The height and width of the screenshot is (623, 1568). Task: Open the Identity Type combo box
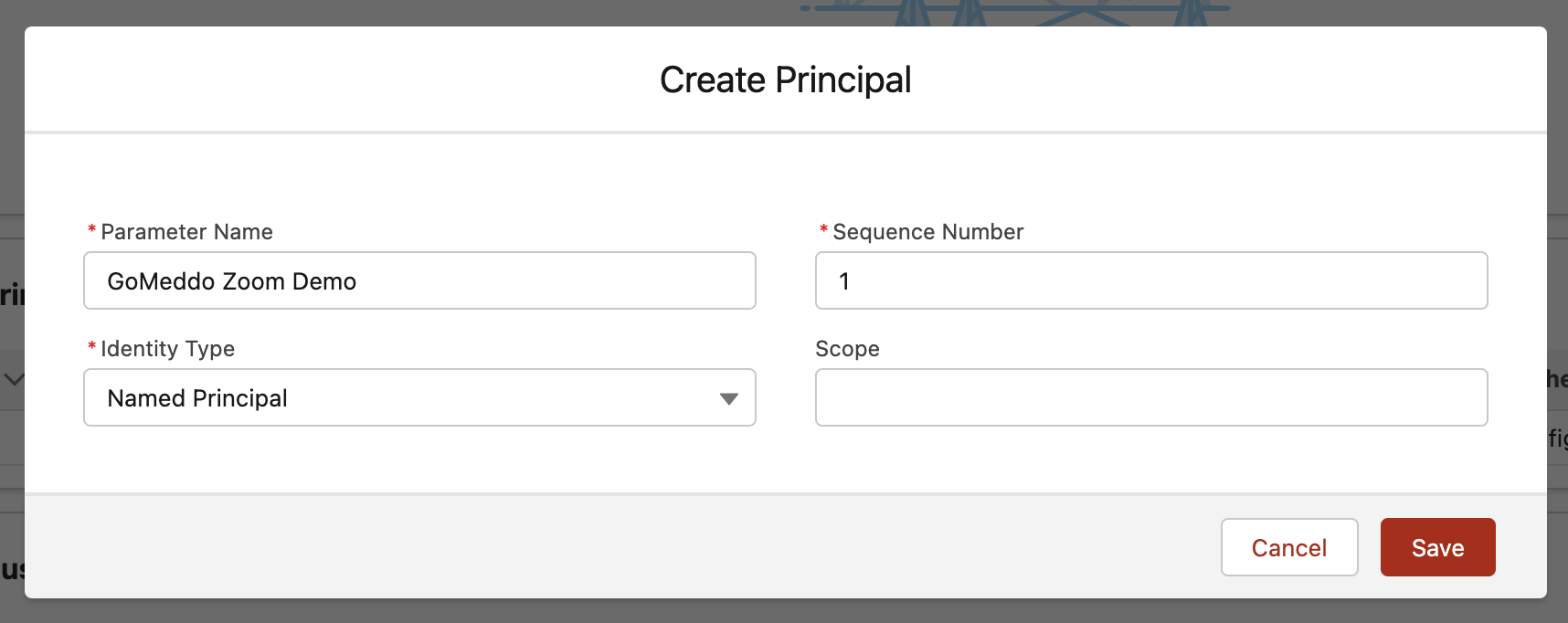click(x=419, y=397)
